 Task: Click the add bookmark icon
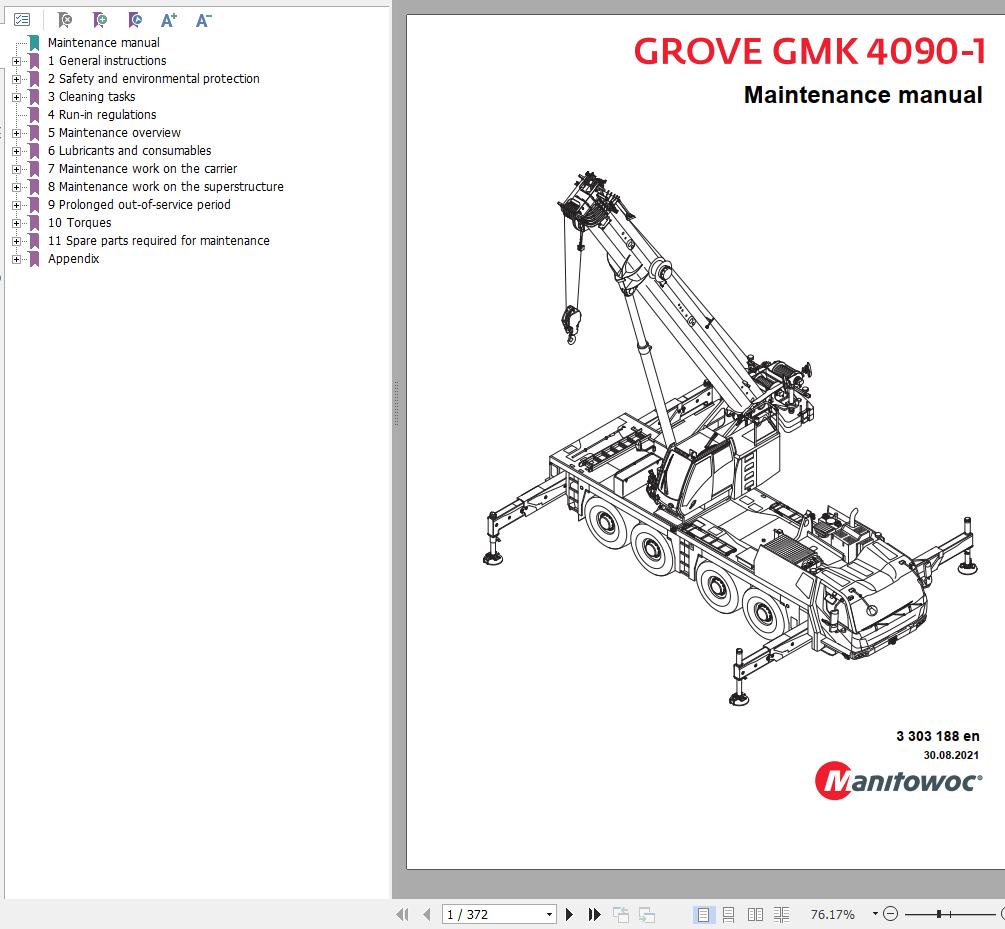coord(100,20)
